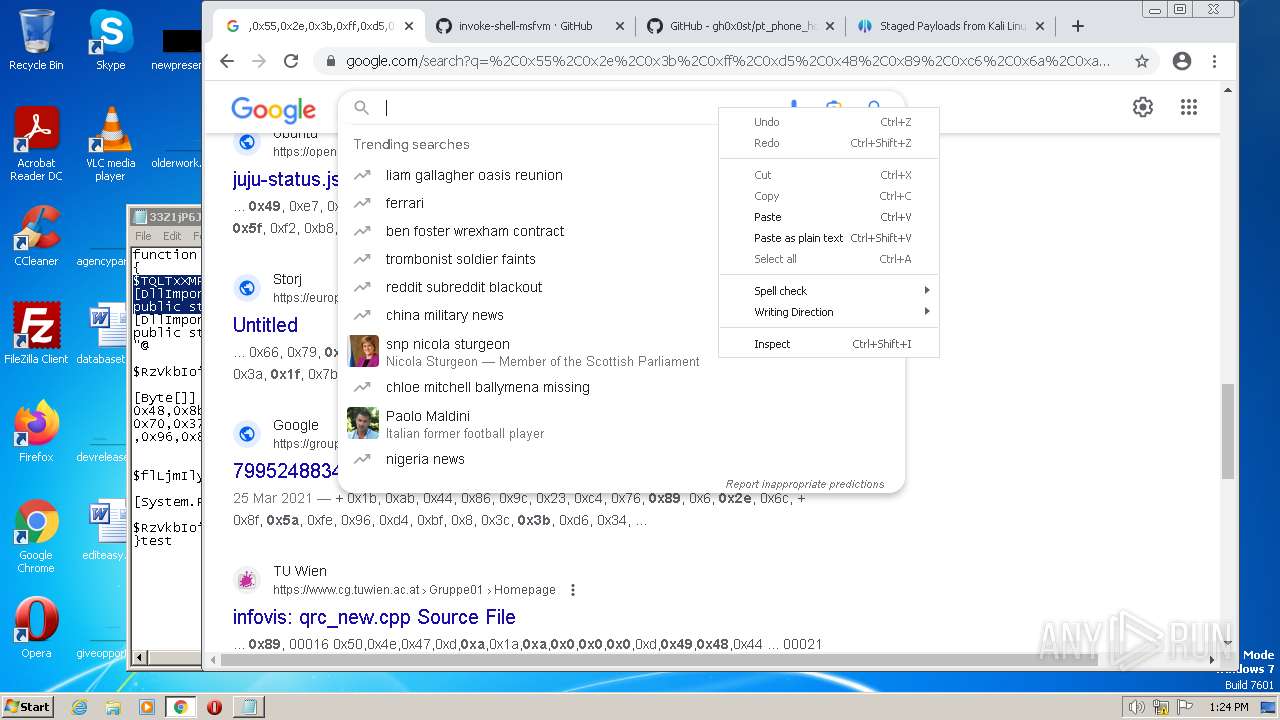Image resolution: width=1280 pixels, height=720 pixels.
Task: Select chloe mitchell ballymena missing suggestion
Action: [488, 387]
